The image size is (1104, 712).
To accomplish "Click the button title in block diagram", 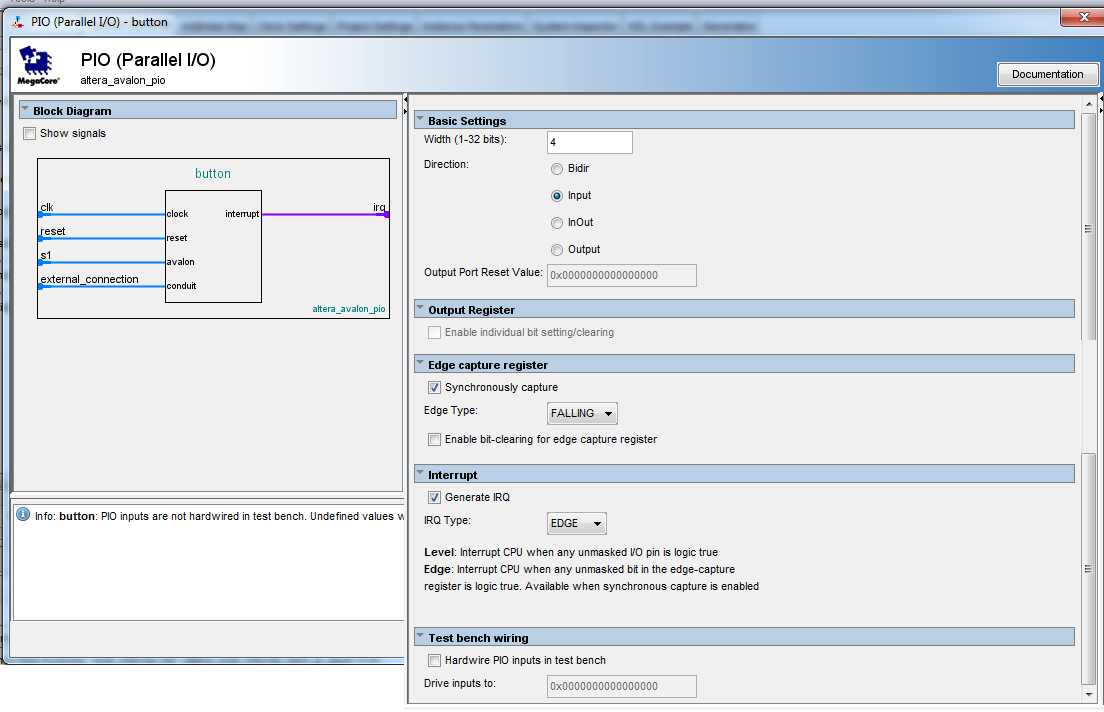I will coord(213,174).
